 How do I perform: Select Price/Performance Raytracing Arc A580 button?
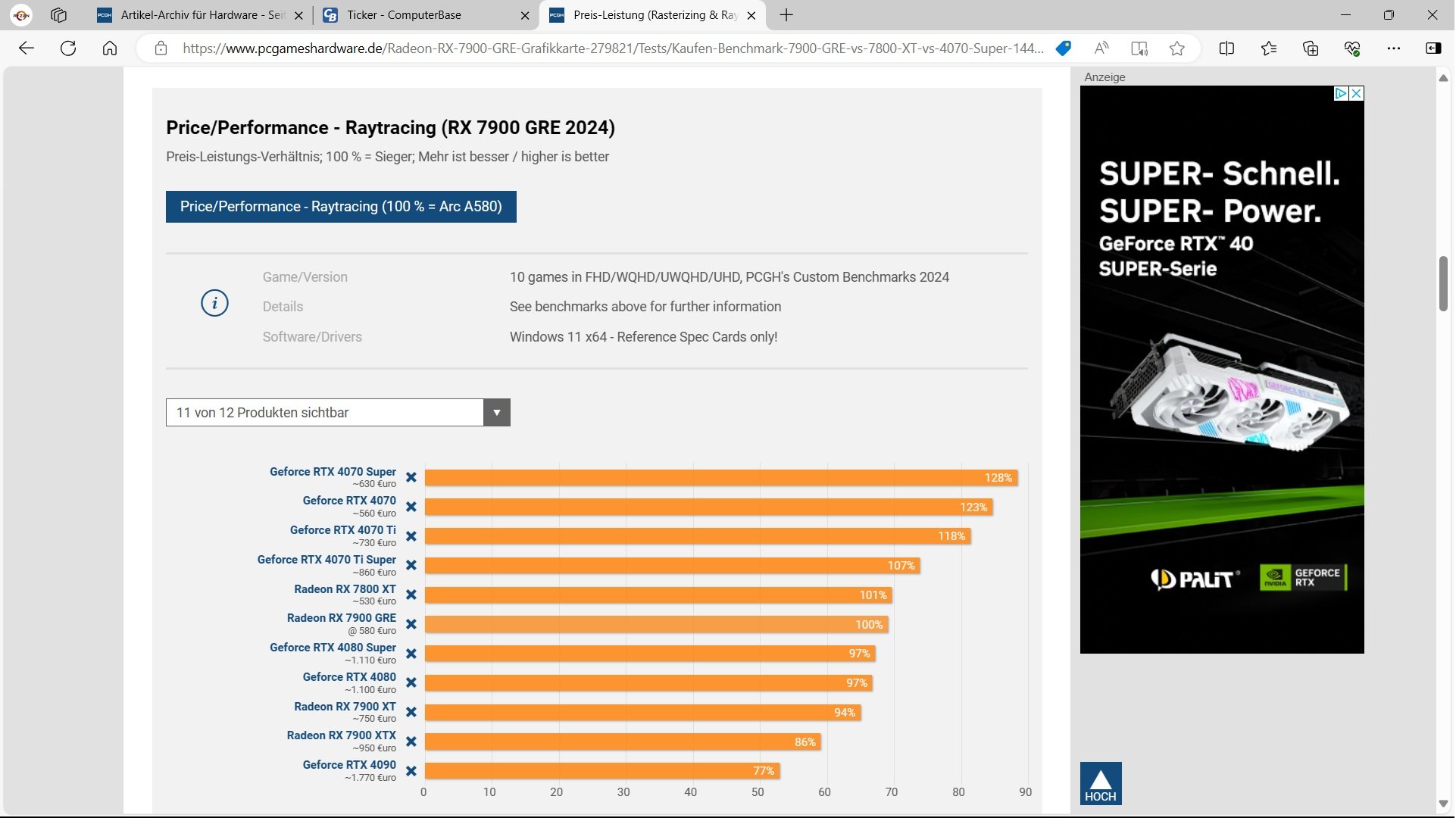point(341,207)
